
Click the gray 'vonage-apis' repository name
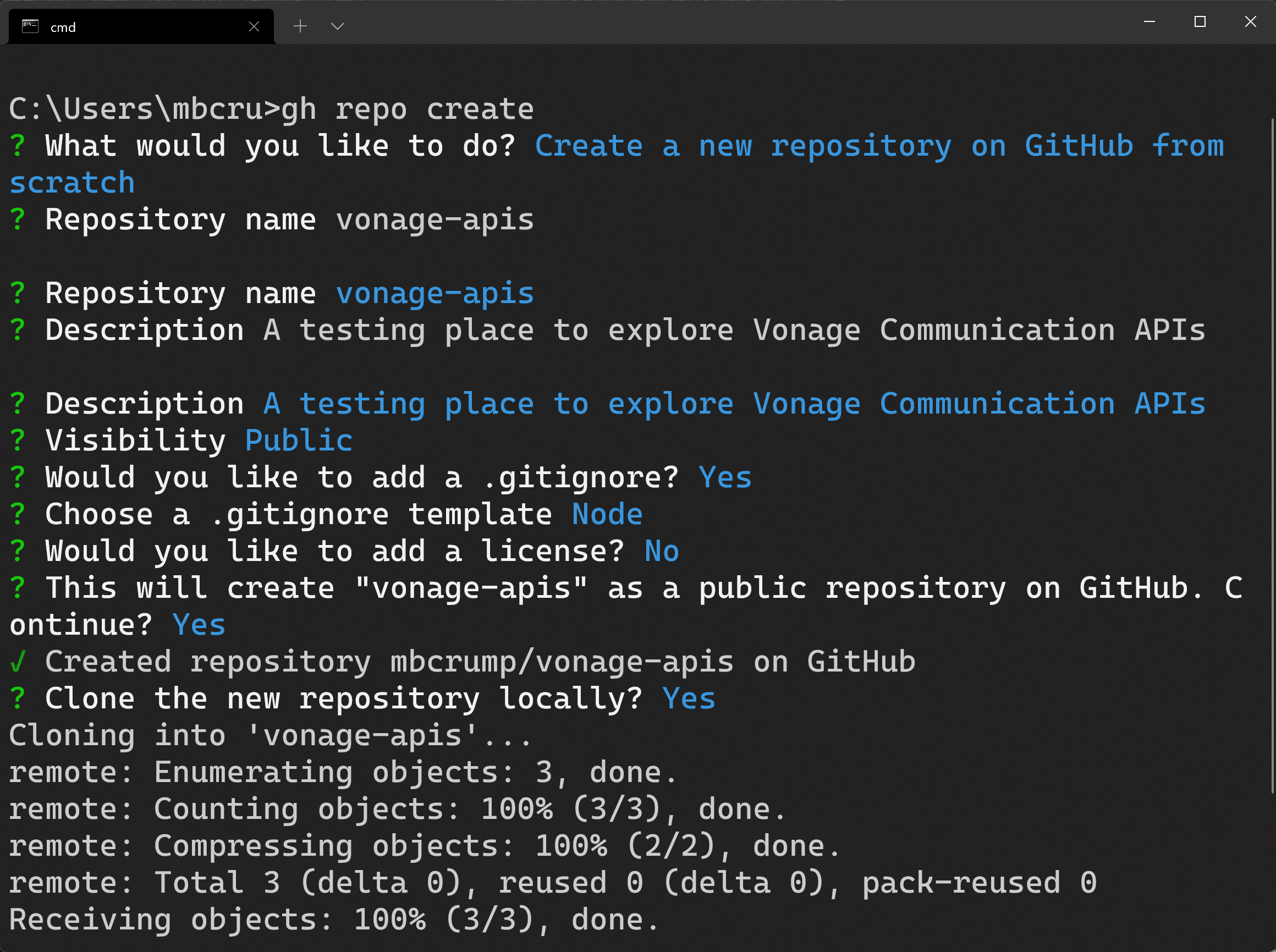[435, 219]
